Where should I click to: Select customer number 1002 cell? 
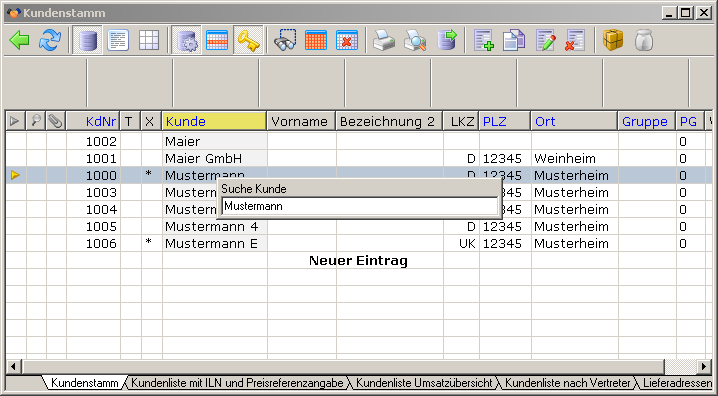click(x=93, y=141)
